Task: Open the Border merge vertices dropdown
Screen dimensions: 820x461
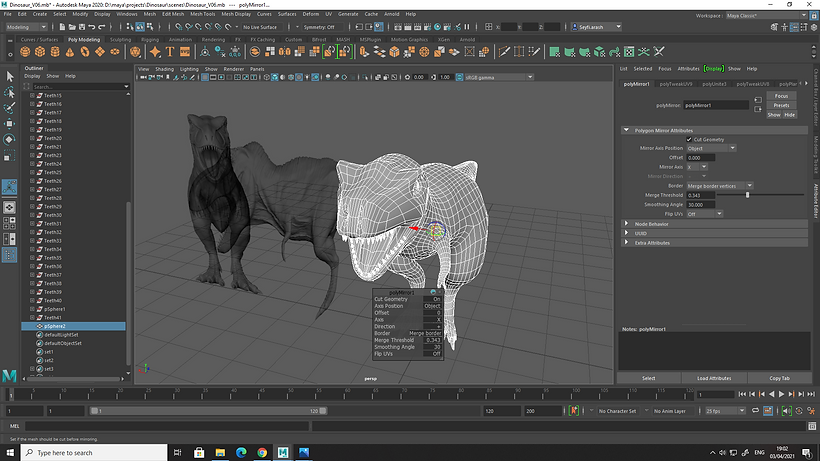Action: coord(720,186)
